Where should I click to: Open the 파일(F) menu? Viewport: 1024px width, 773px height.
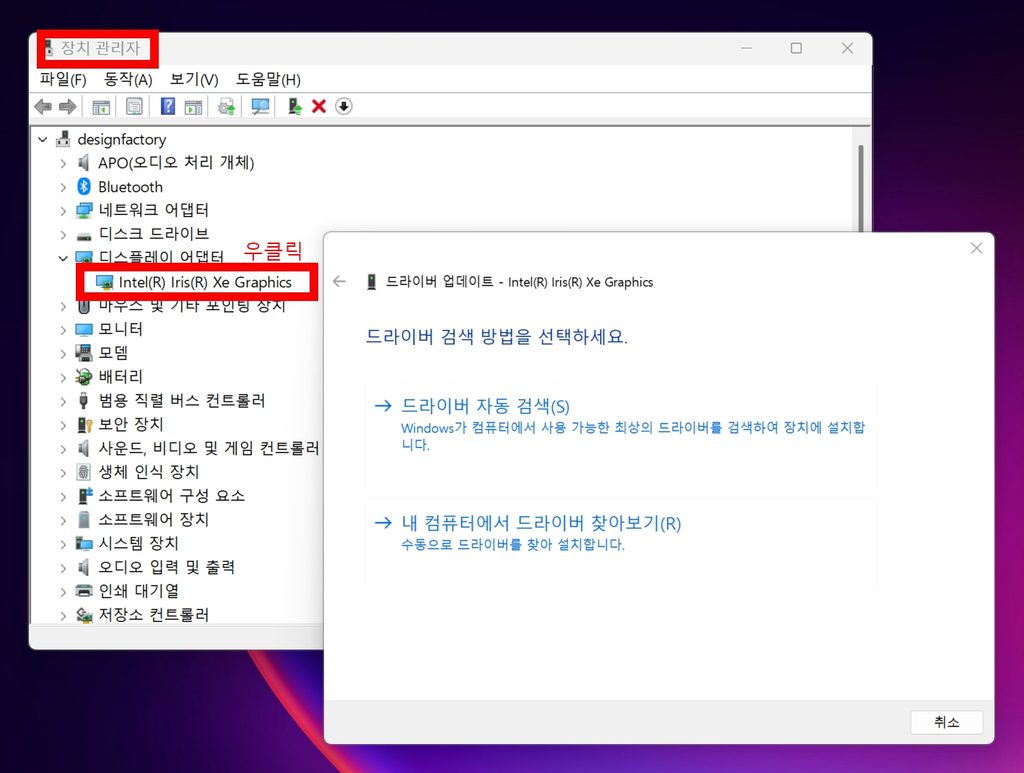click(x=63, y=80)
